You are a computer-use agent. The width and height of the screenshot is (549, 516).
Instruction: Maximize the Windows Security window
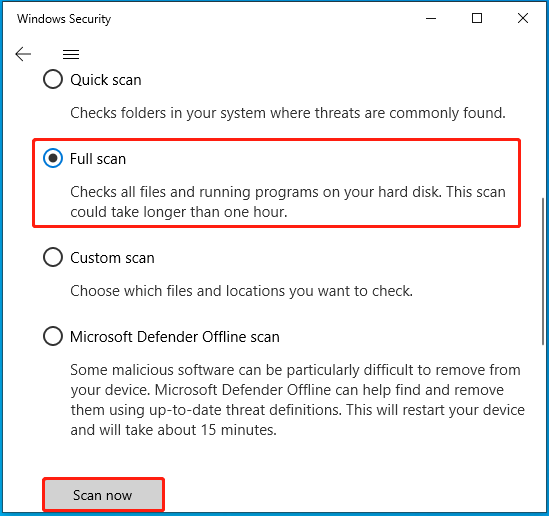click(477, 18)
